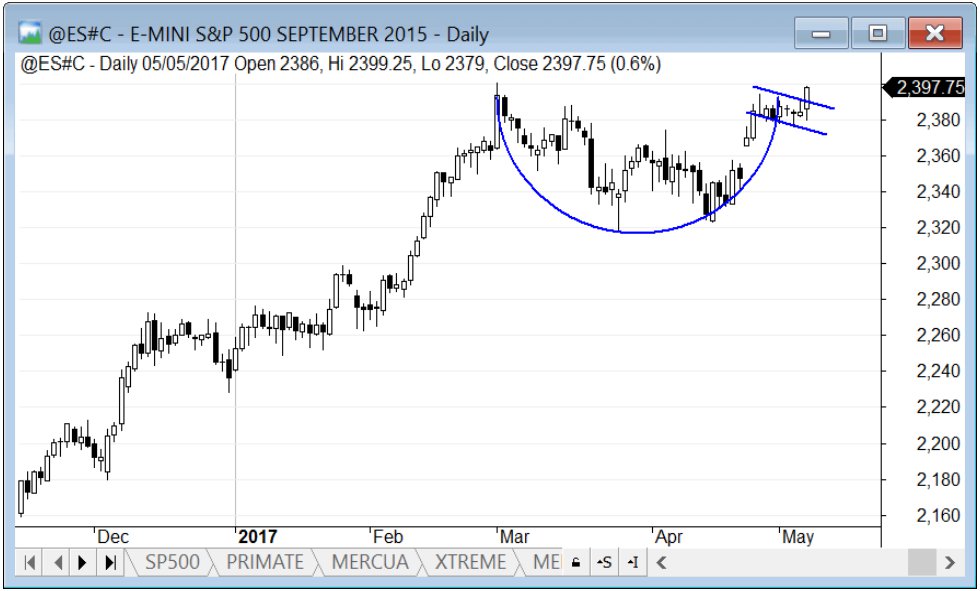This screenshot has height=591, width=980.
Task: Click the current price label 2,397.75
Action: [x=925, y=87]
